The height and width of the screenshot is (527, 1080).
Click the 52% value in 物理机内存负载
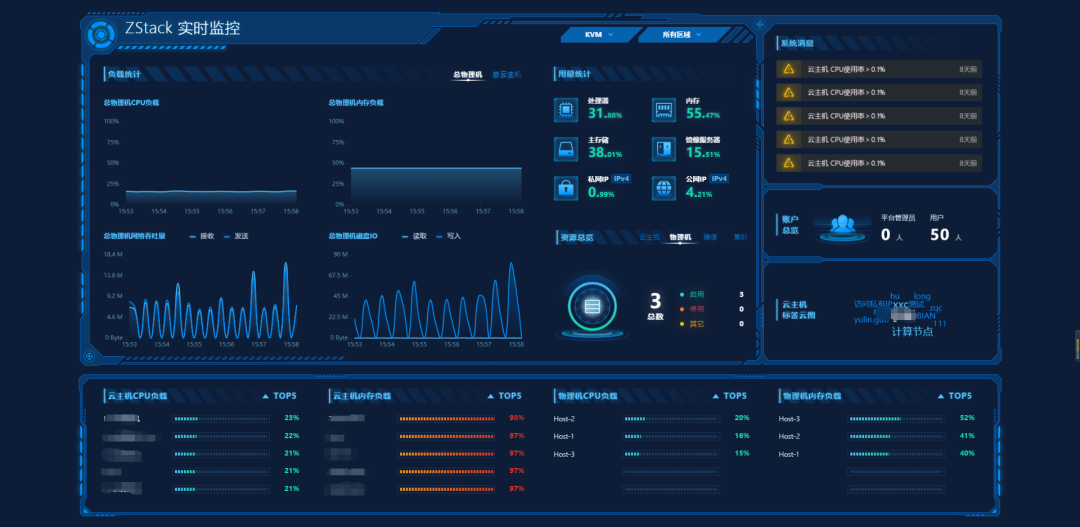967,418
